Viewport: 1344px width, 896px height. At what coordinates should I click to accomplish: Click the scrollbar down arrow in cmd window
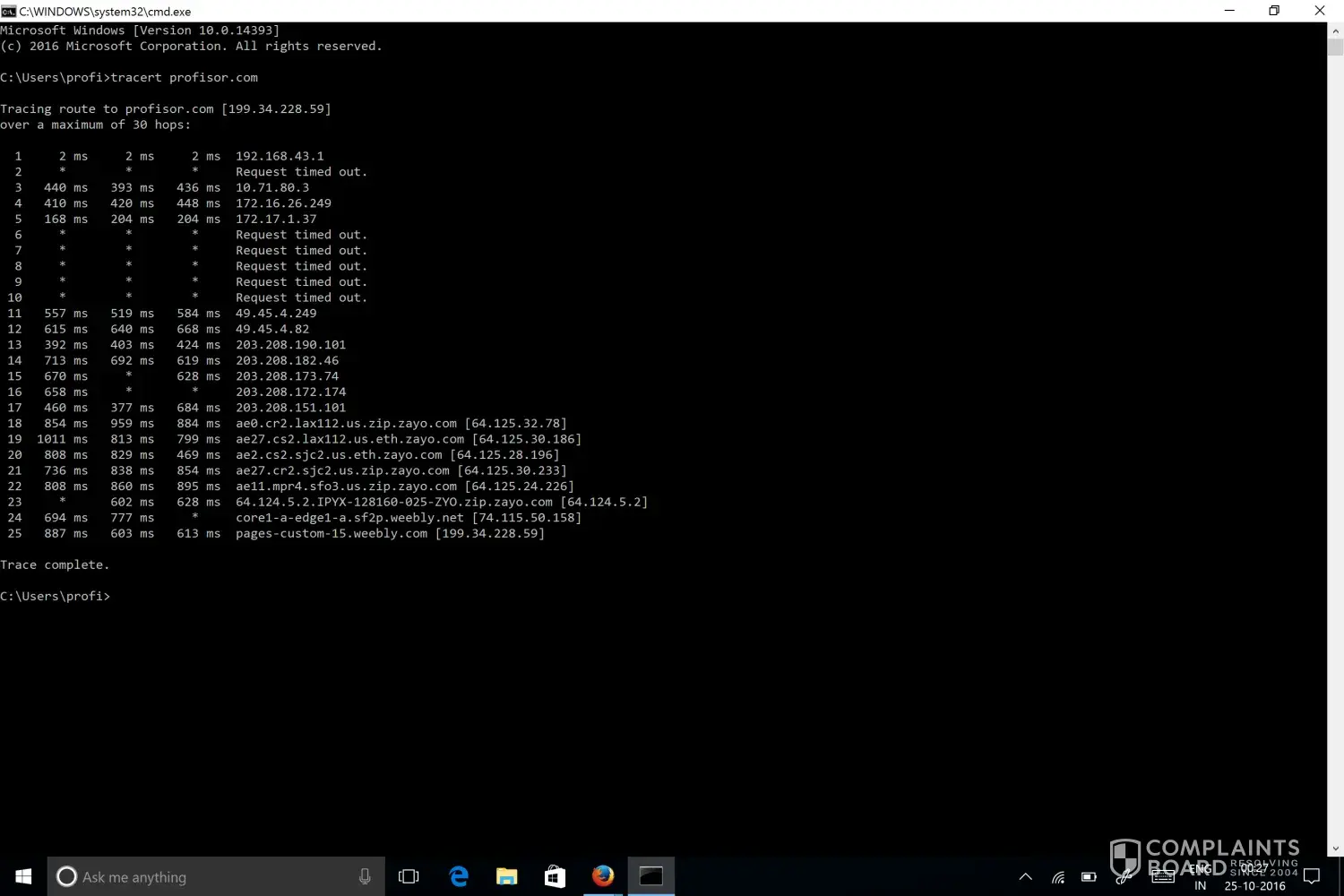click(1336, 848)
